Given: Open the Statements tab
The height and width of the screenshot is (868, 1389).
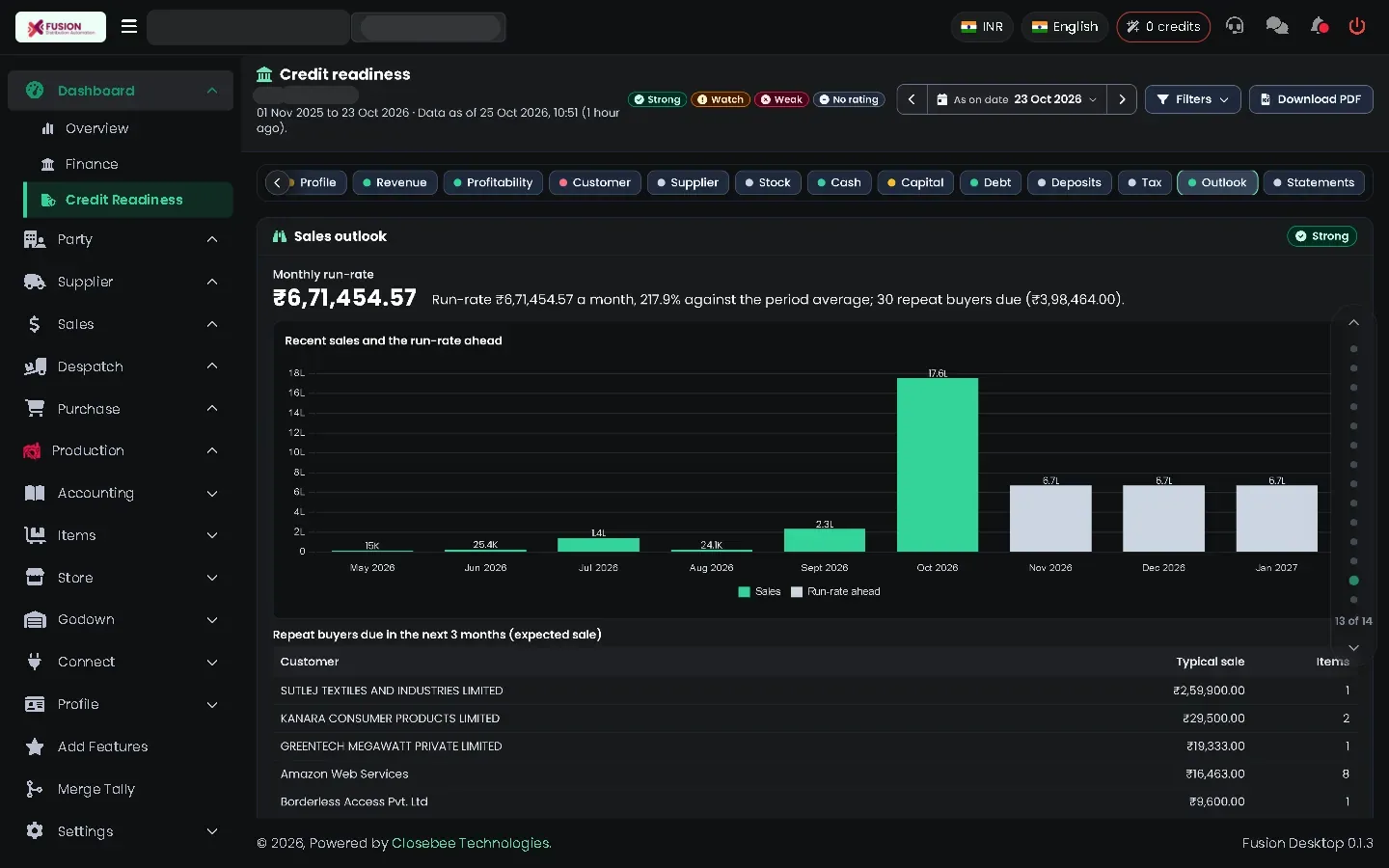Looking at the screenshot, I should (x=1314, y=182).
